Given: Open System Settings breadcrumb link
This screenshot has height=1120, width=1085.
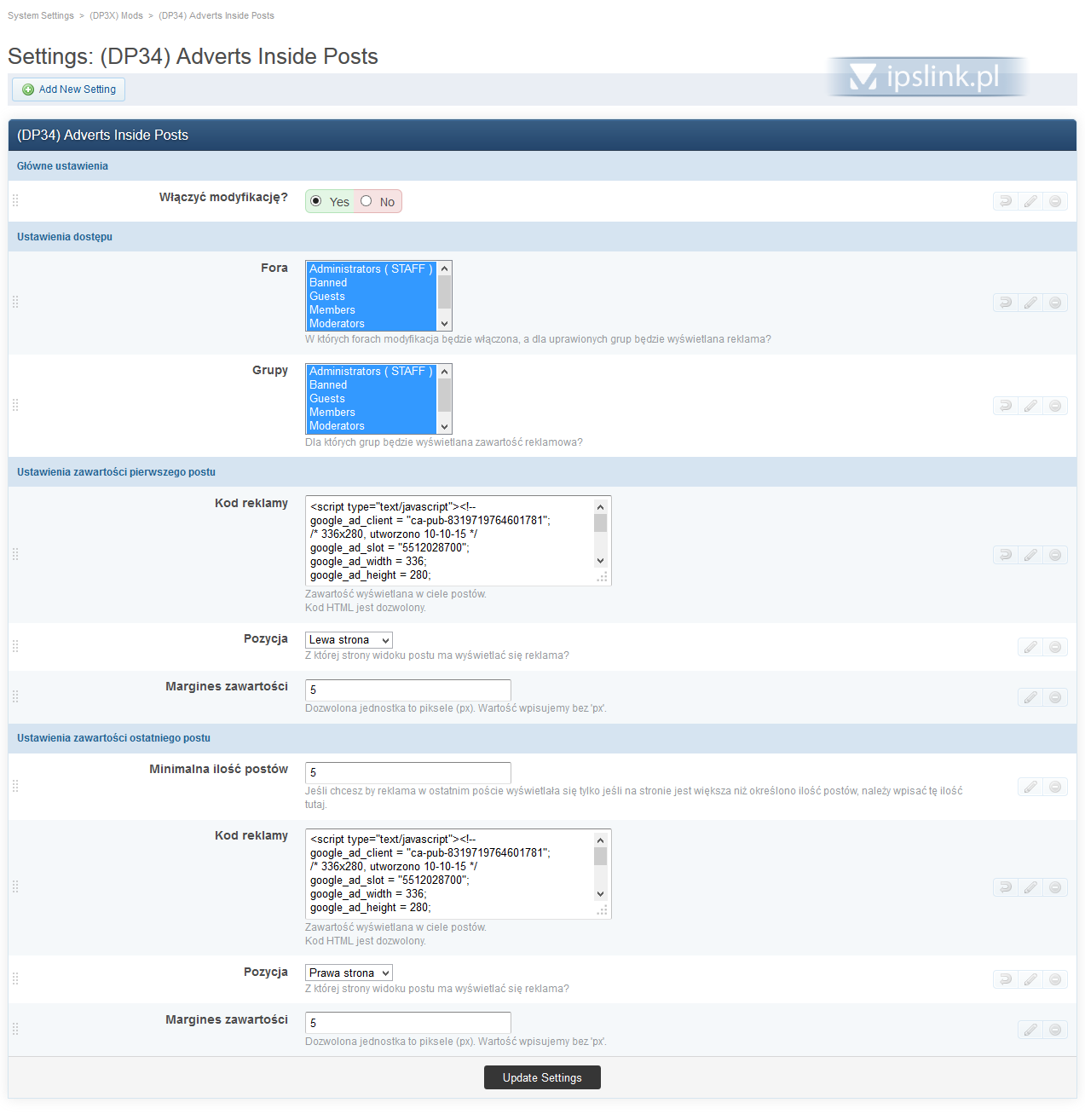Looking at the screenshot, I should pos(41,15).
